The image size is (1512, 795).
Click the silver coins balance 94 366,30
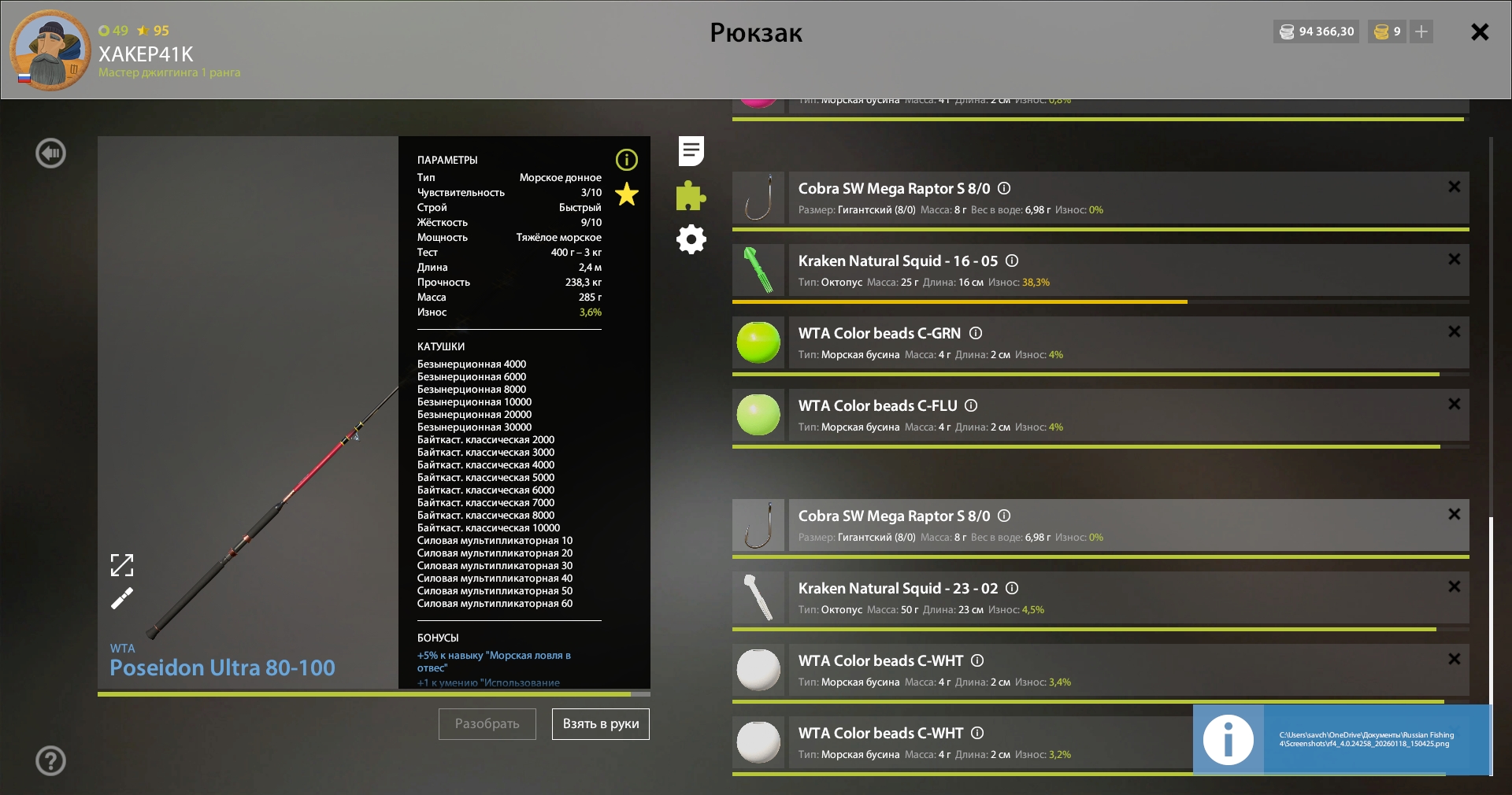point(1317,31)
